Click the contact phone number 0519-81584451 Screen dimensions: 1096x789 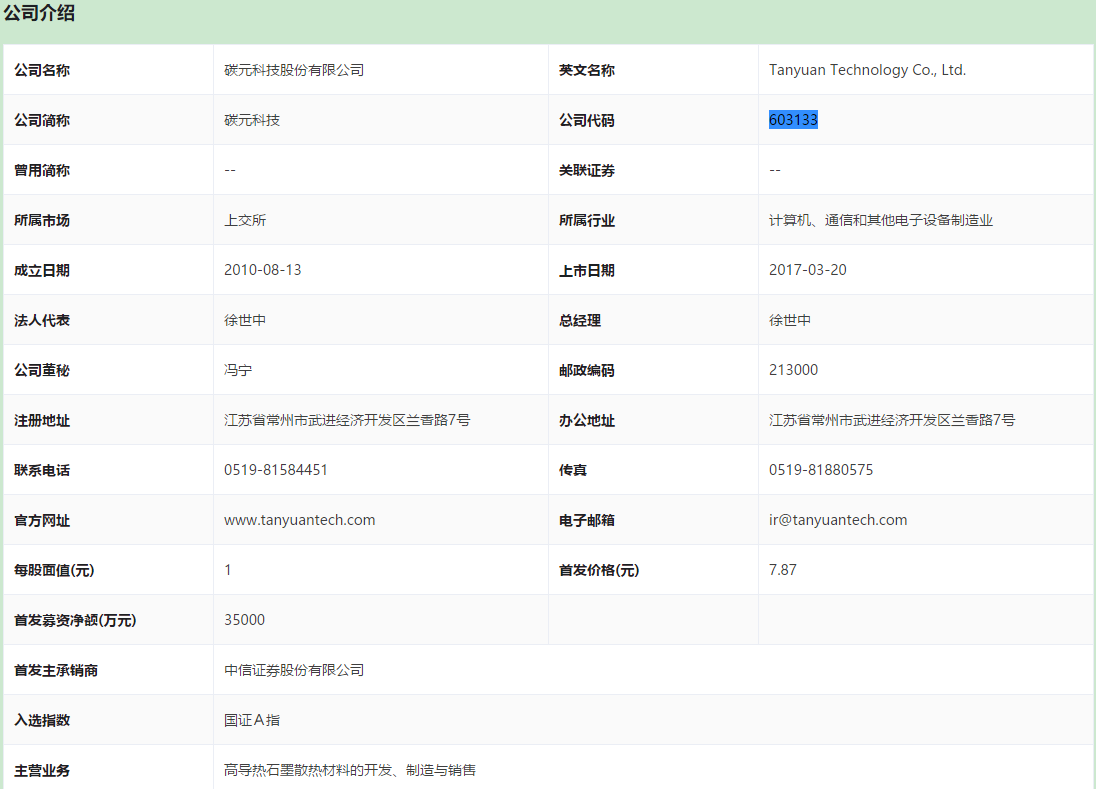pos(275,470)
